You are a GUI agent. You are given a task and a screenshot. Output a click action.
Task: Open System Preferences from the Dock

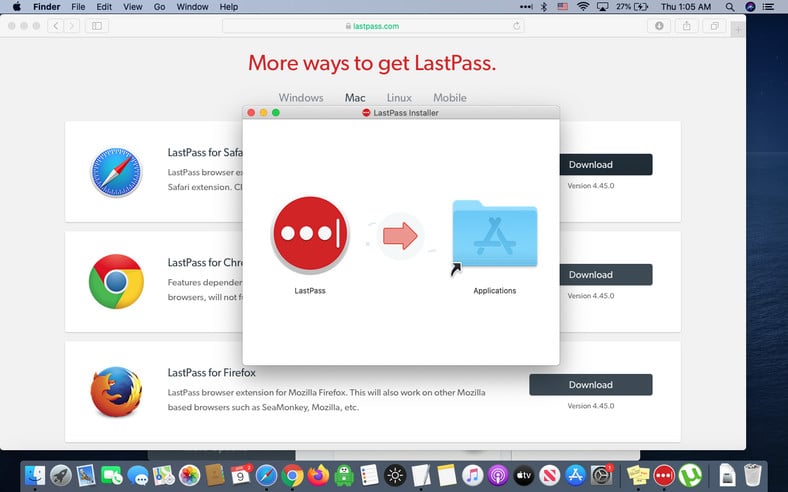(x=601, y=475)
